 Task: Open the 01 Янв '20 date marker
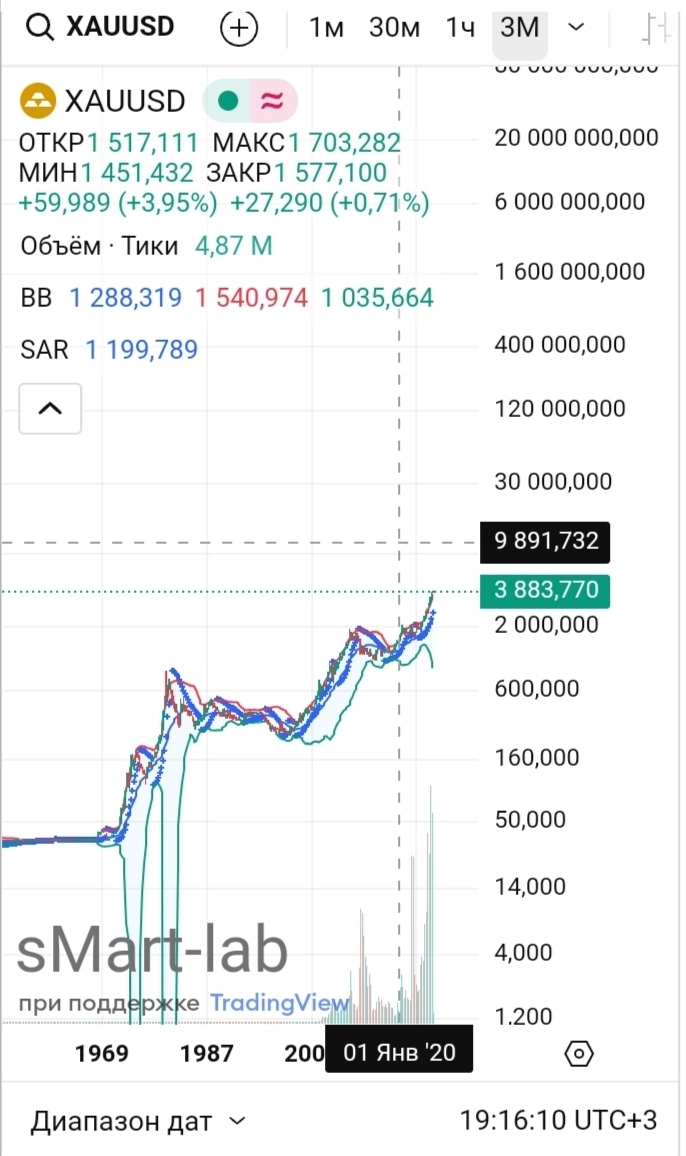coord(399,1050)
